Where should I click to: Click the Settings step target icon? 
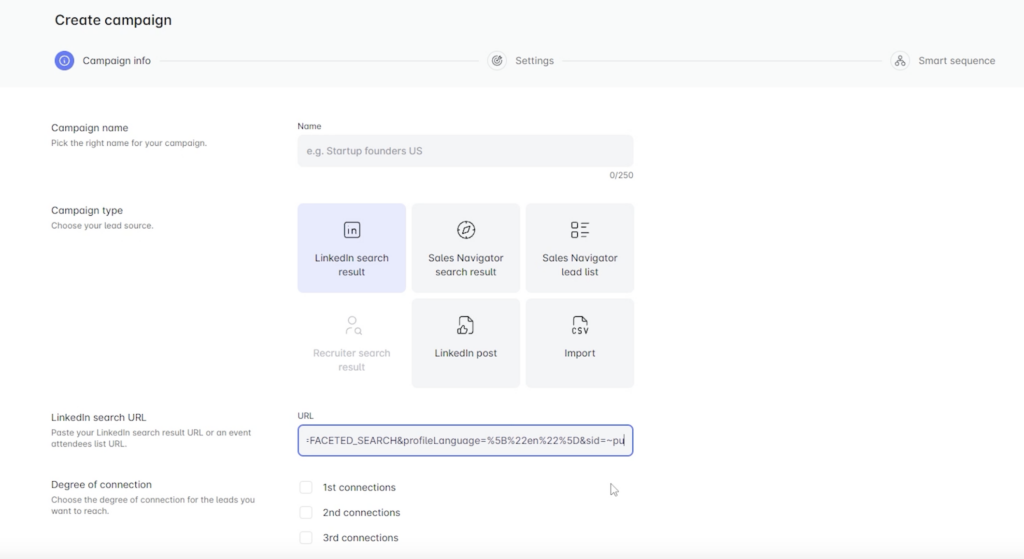pyautogui.click(x=497, y=61)
